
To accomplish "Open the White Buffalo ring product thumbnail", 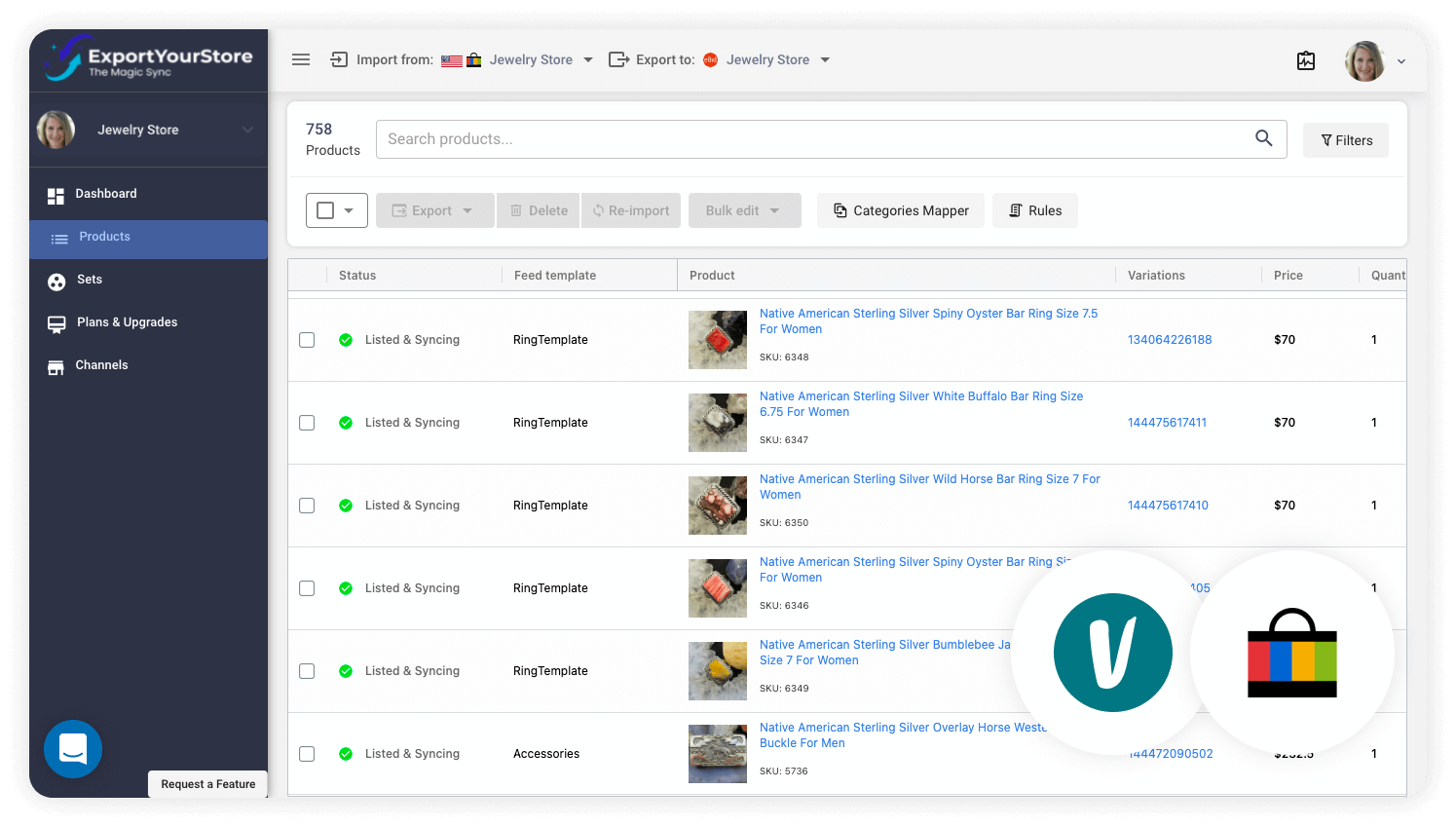I will tap(718, 422).
